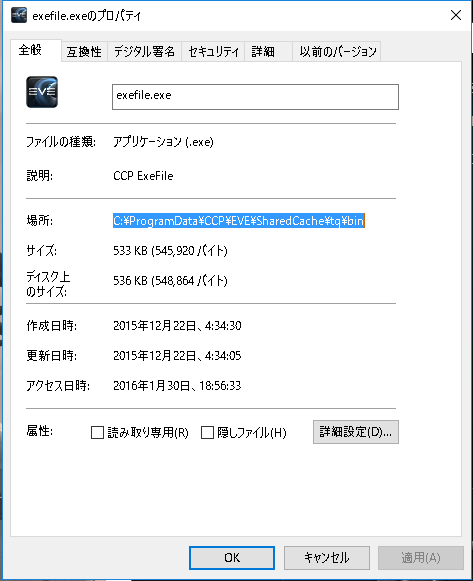Switch to the 互換性 tab
The width and height of the screenshot is (473, 581).
[84, 51]
